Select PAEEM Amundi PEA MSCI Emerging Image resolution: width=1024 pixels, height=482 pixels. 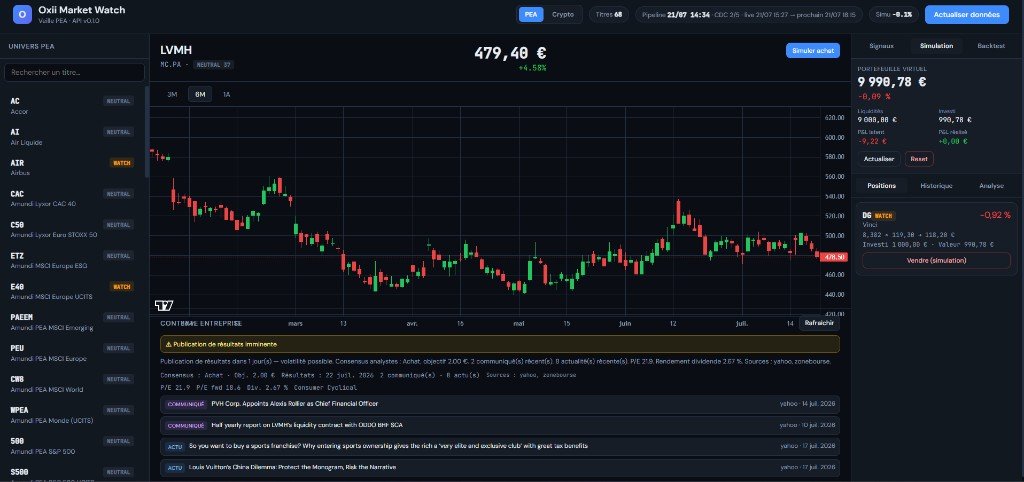[x=72, y=322]
